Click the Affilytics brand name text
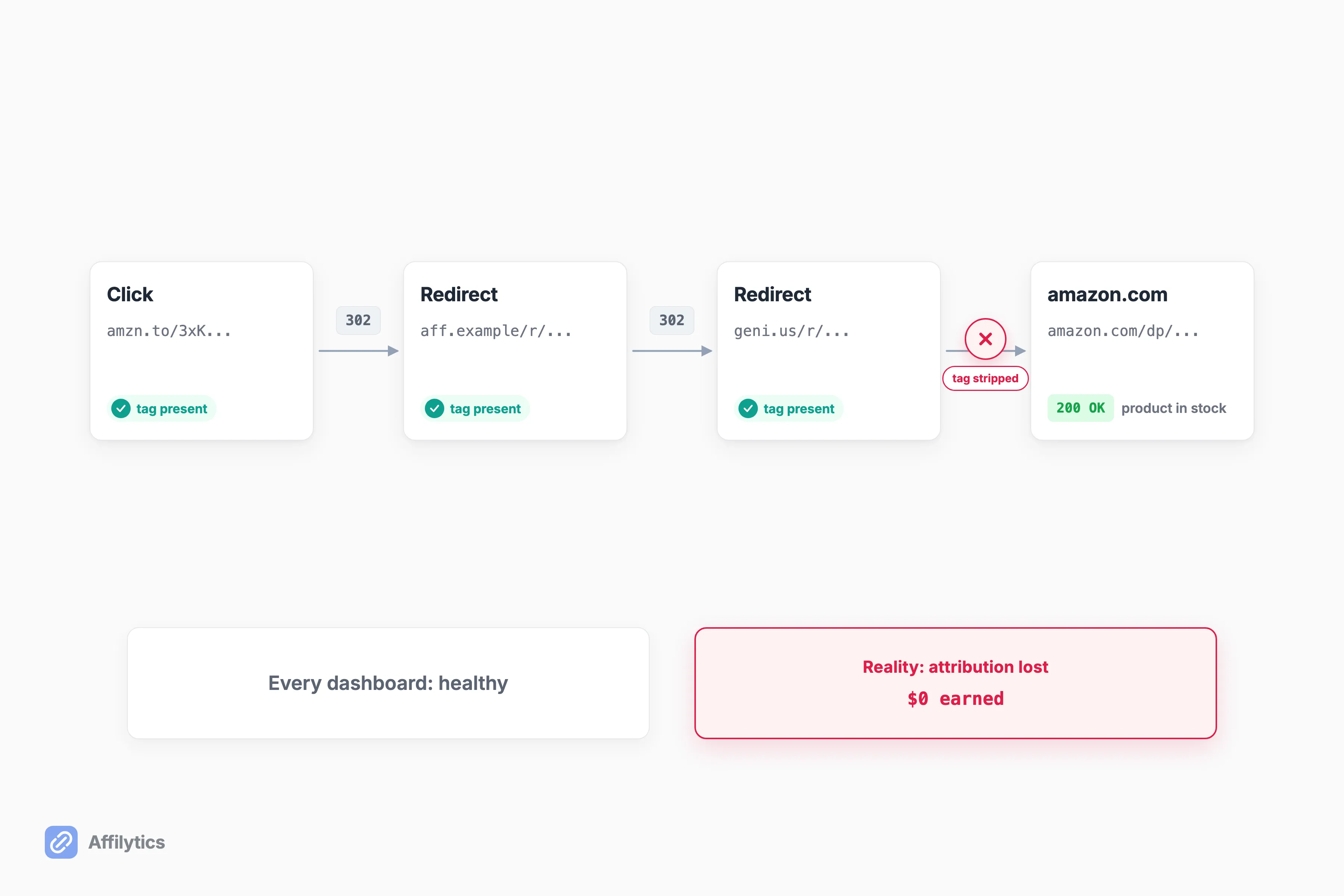The width and height of the screenshot is (1344, 896). pyautogui.click(x=127, y=842)
